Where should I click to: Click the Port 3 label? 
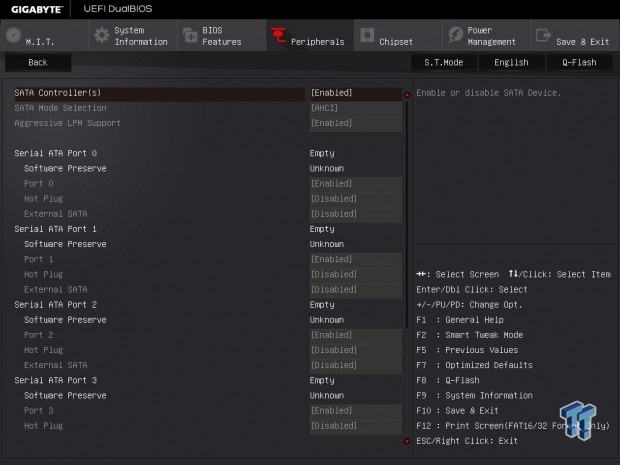pyautogui.click(x=39, y=410)
